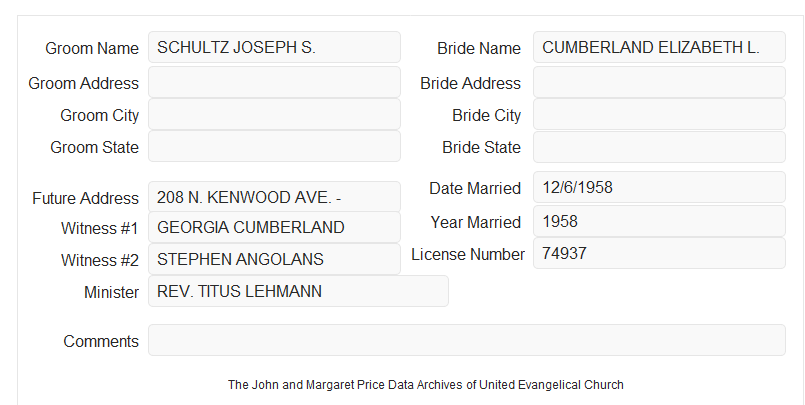Focus the Groom State field
Image resolution: width=805 pixels, height=405 pixels.
(x=274, y=146)
